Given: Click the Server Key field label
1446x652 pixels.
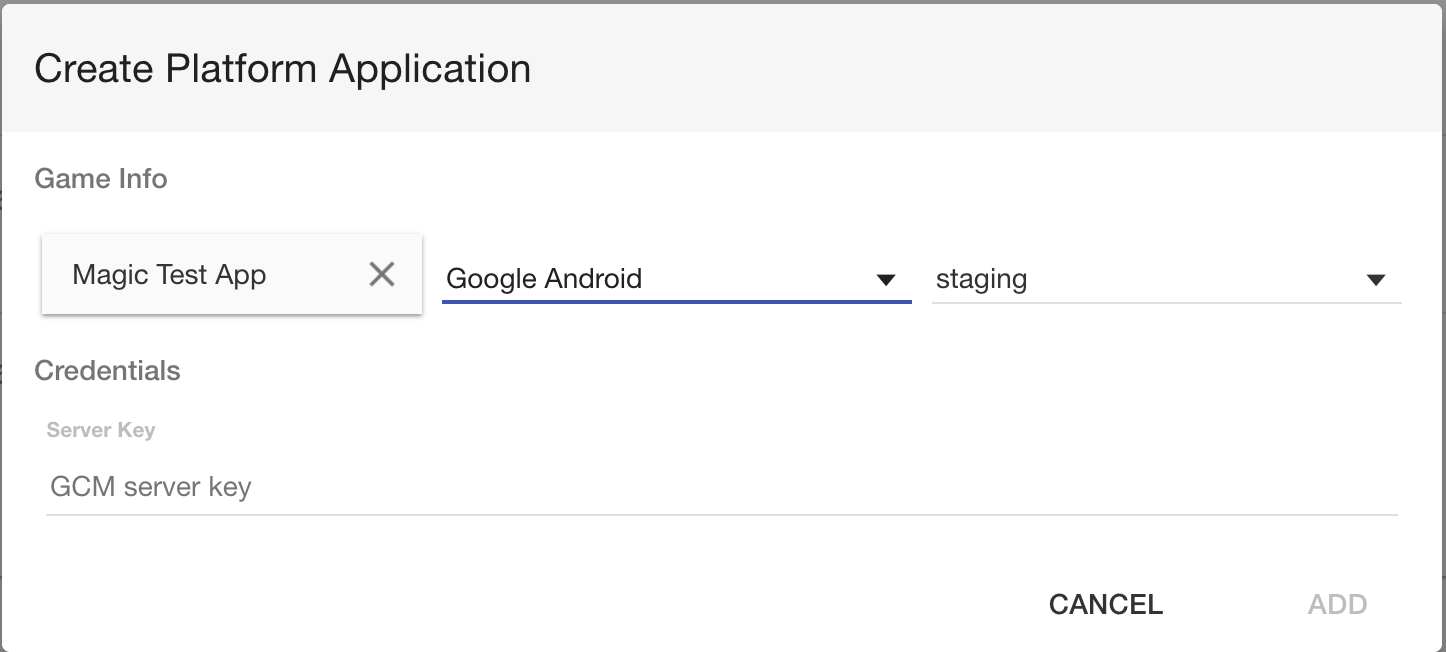Looking at the screenshot, I should coord(101,430).
